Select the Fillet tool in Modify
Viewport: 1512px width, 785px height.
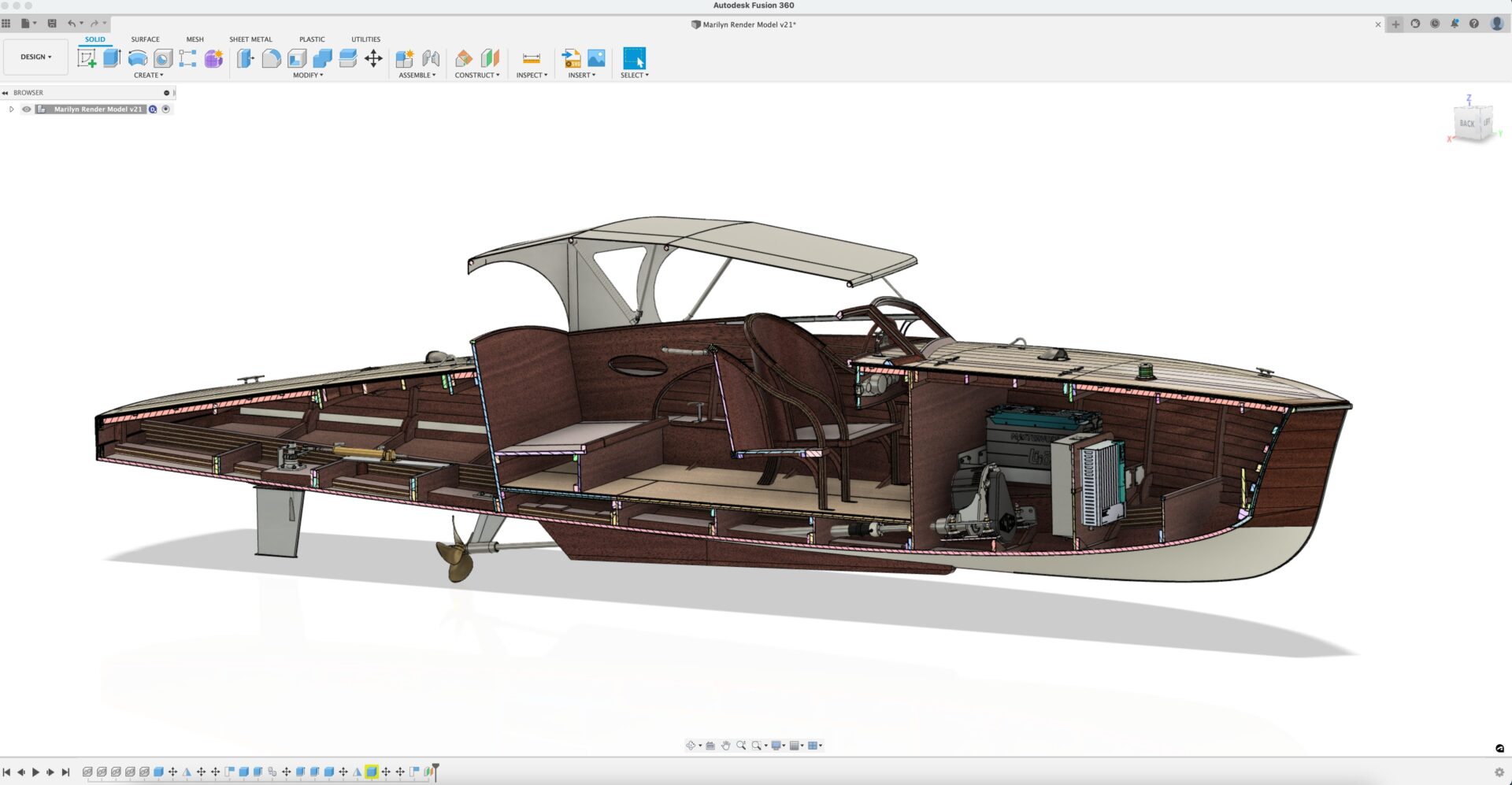(271, 58)
